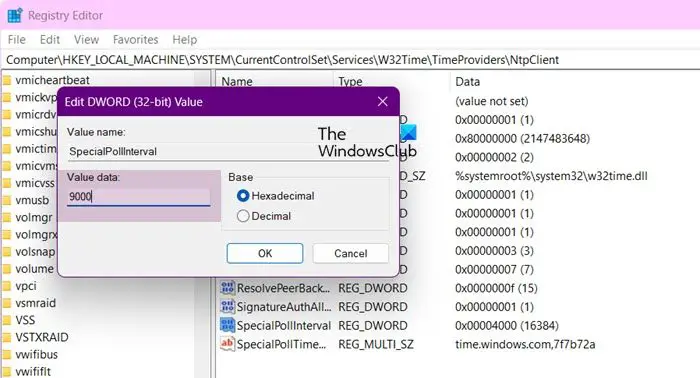Open the vpci key in tree

[26, 286]
